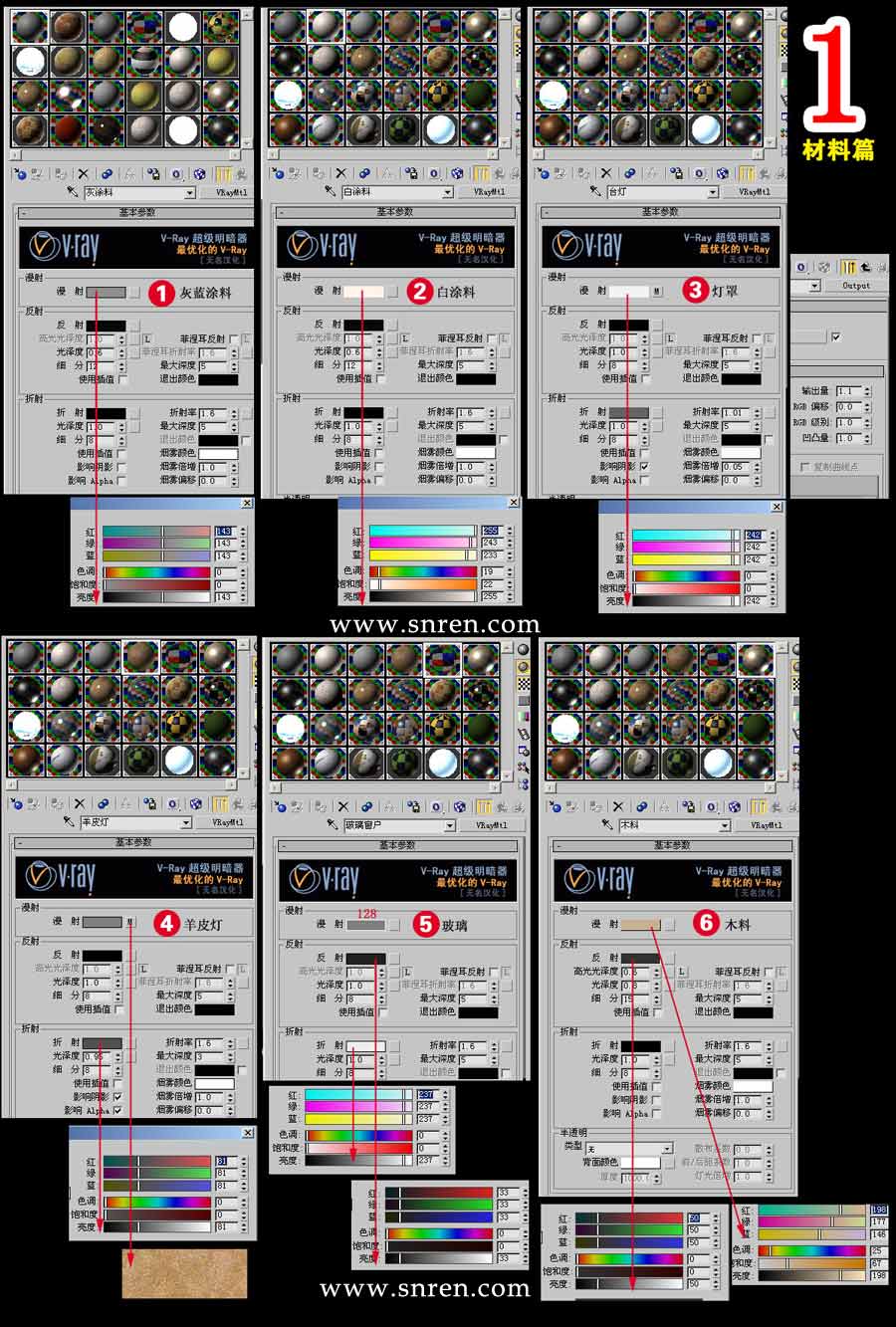Click the Output type button
Viewport: 896px width, 1327px height.
(856, 286)
